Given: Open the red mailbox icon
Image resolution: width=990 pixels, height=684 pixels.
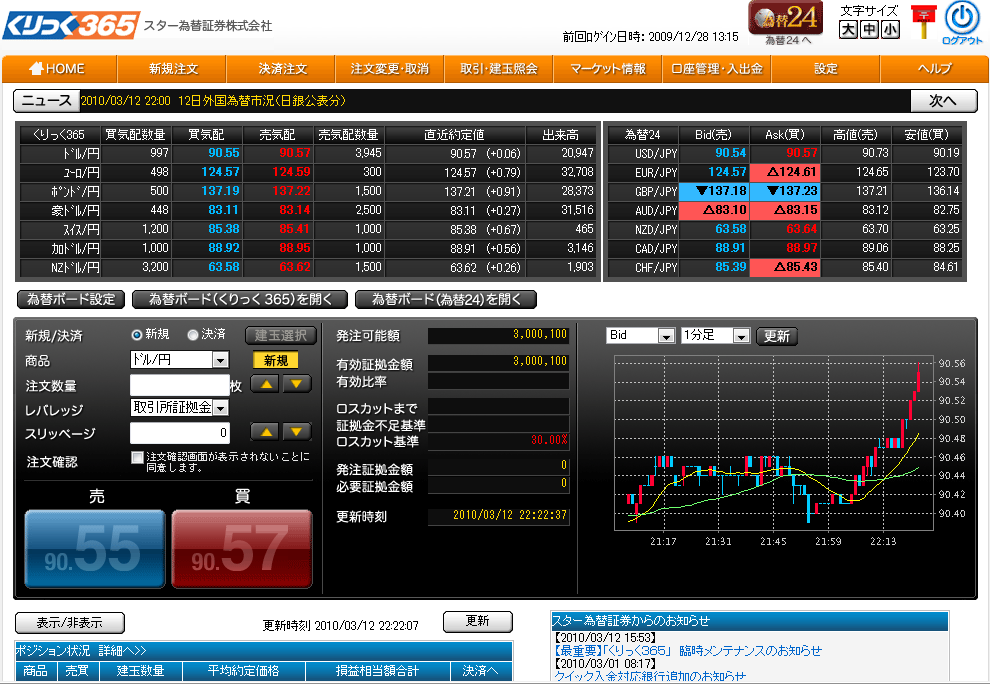Looking at the screenshot, I should coord(924,22).
